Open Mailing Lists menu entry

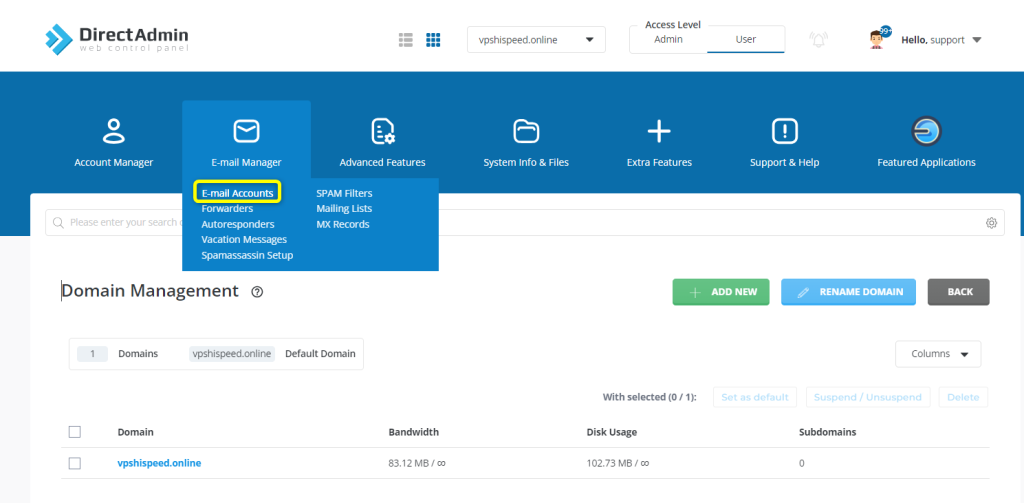344,208
